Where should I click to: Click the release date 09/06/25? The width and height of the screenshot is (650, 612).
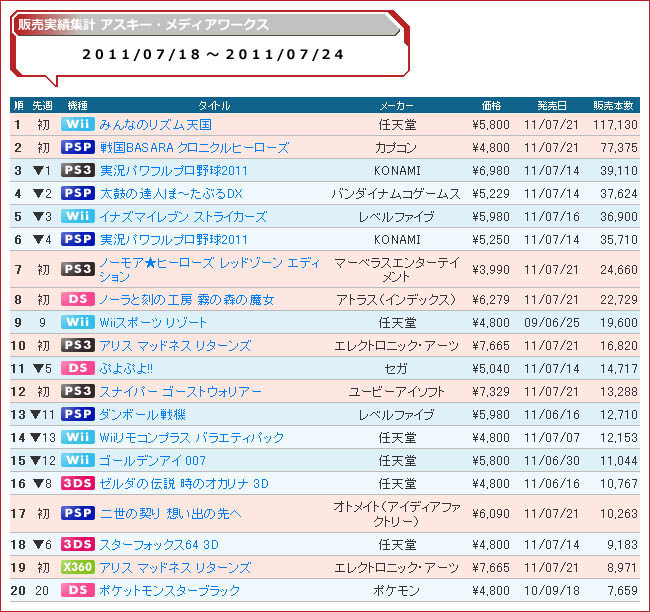[x=552, y=323]
